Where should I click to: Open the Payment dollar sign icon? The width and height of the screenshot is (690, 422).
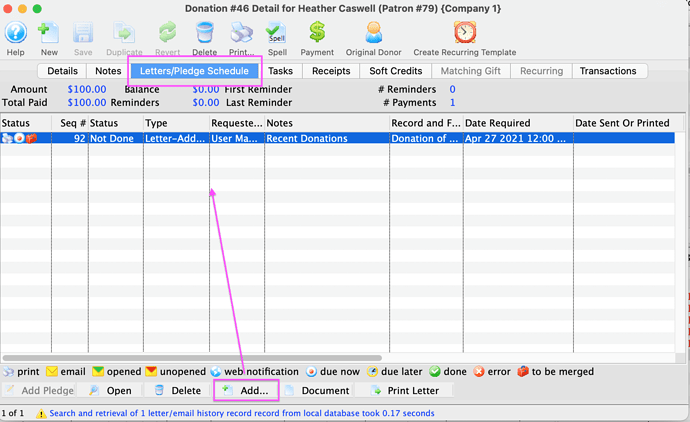click(317, 32)
